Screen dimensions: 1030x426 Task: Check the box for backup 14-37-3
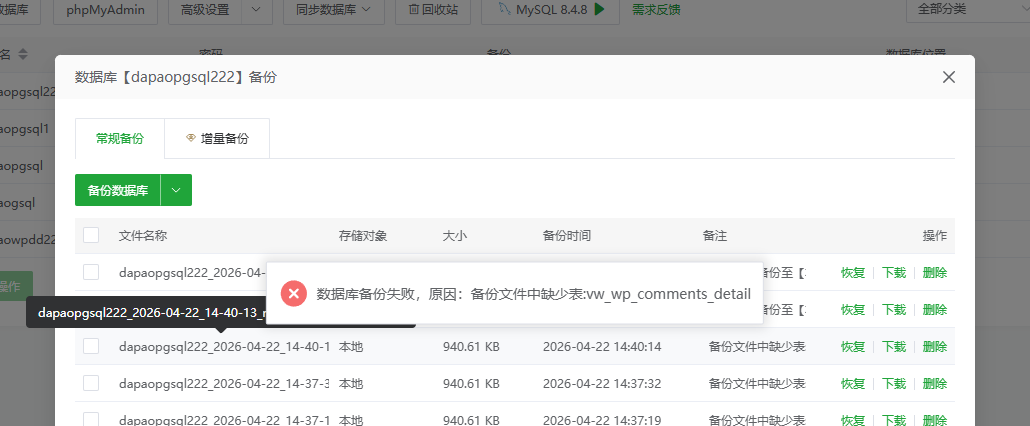pyautogui.click(x=91, y=383)
